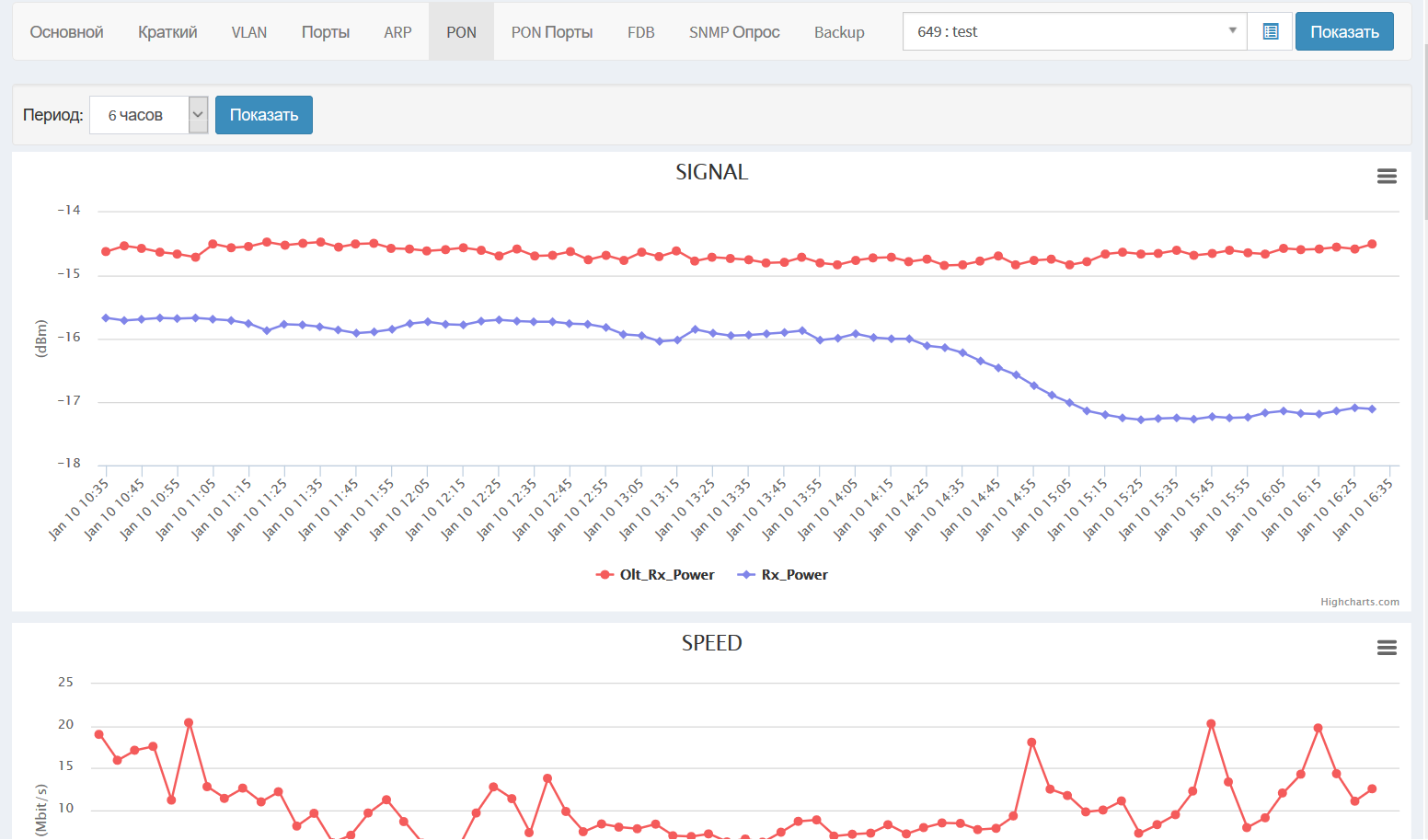Toggle Rx_Power series visibility in legend
Image resolution: width=1428 pixels, height=840 pixels.
coord(784,575)
